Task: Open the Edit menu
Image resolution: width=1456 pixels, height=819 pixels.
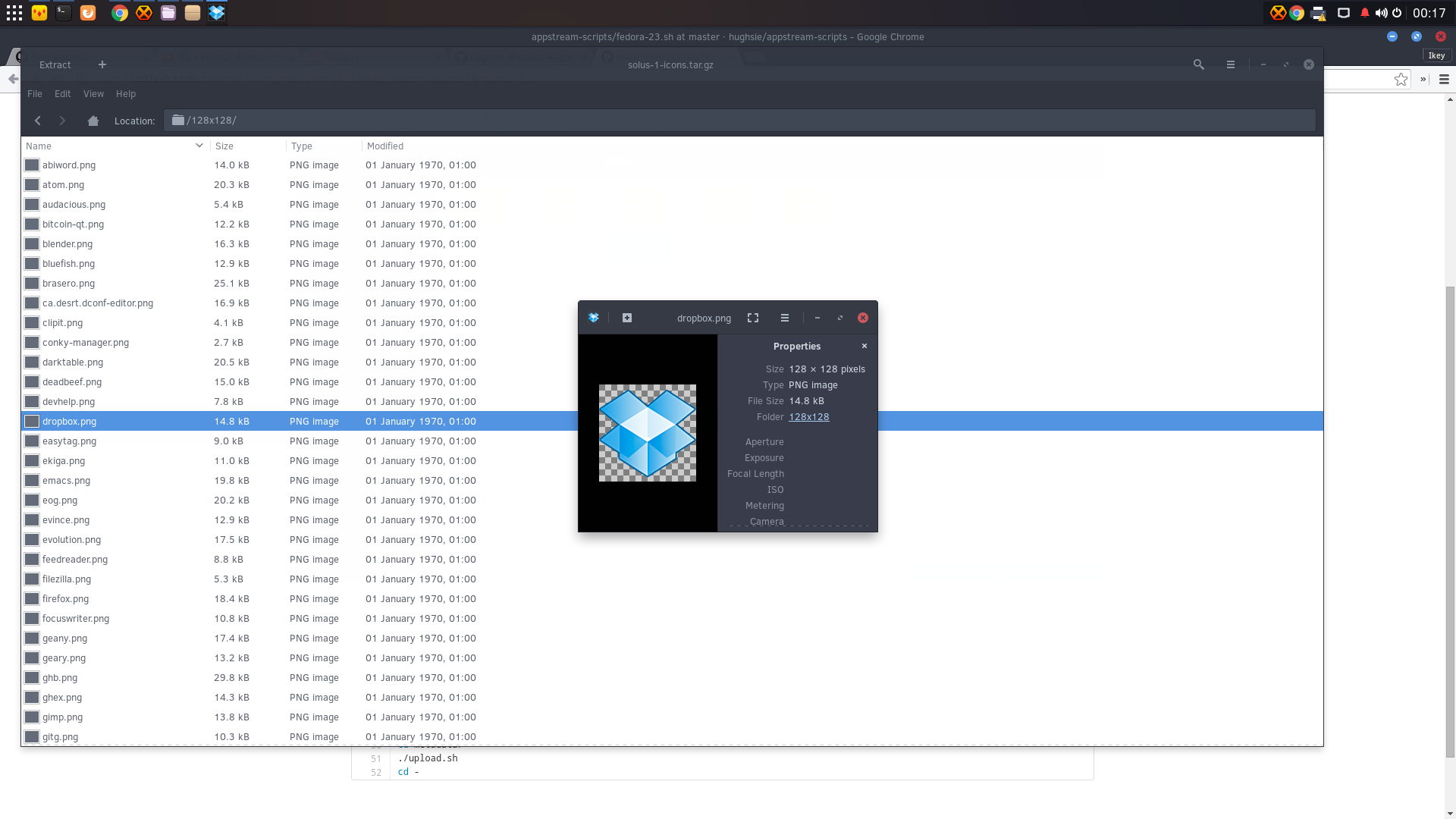Action: tap(63, 94)
